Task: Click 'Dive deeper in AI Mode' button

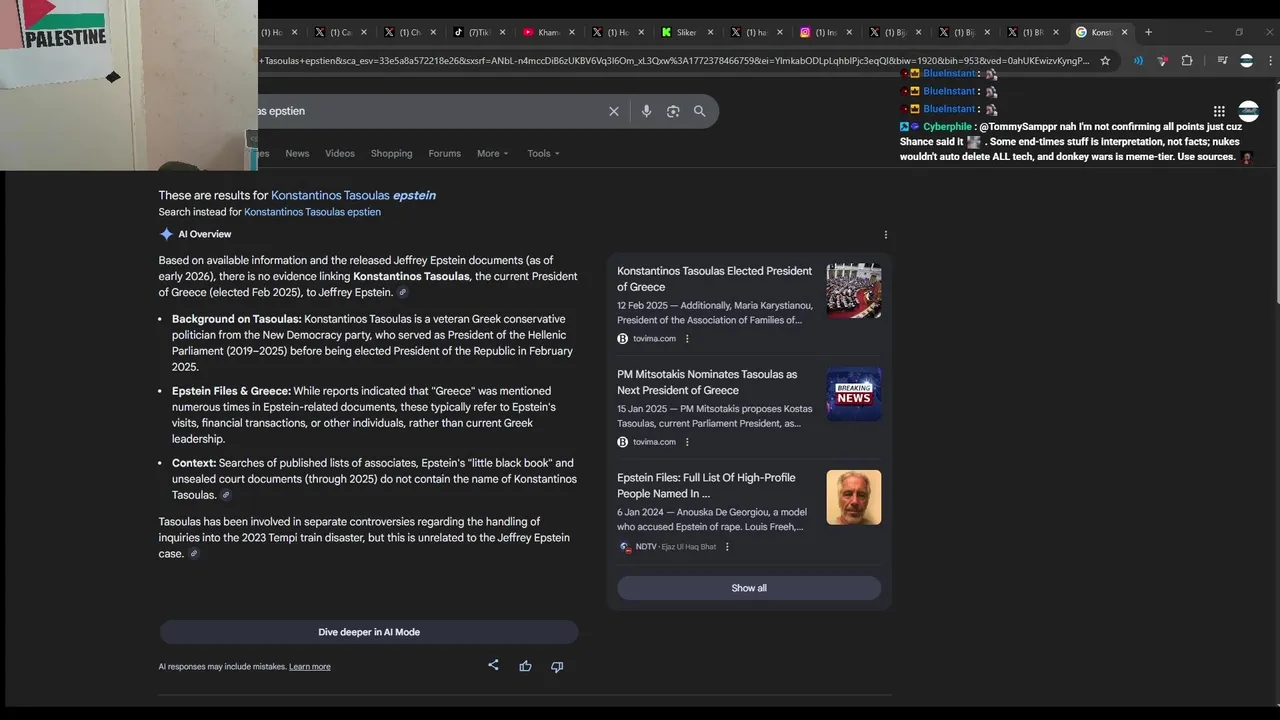Action: pos(369,632)
